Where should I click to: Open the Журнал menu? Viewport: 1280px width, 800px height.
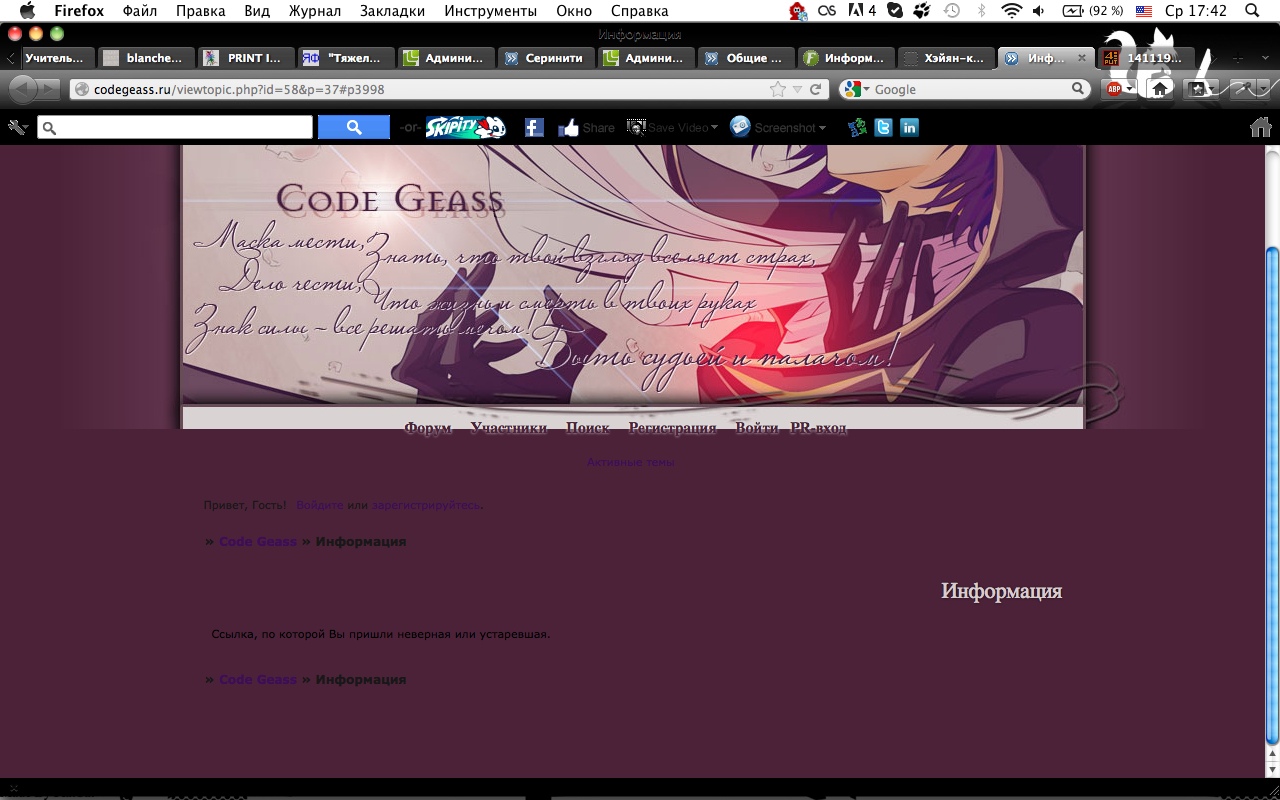coord(315,11)
